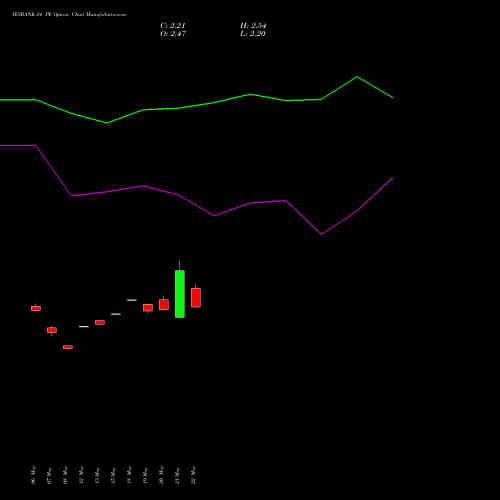Click the red candle for 07 May
Image resolution: width=500 pixels, height=500 pixels.
(x=52, y=330)
